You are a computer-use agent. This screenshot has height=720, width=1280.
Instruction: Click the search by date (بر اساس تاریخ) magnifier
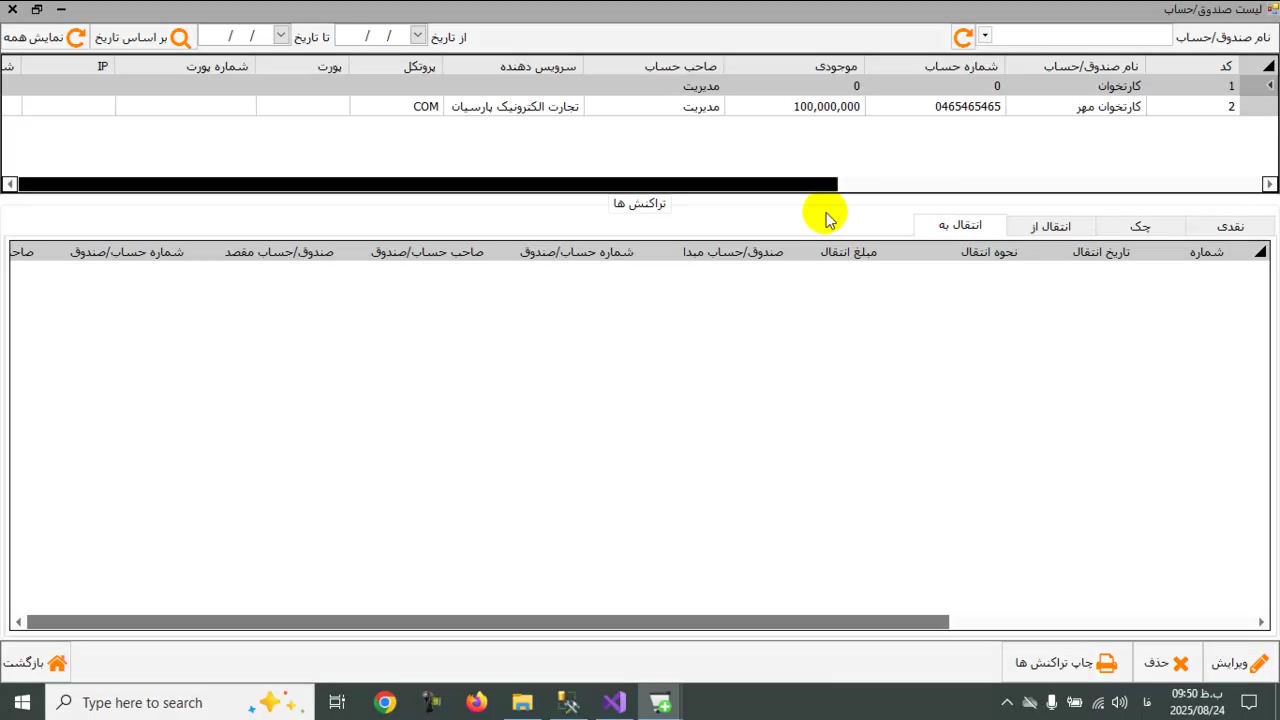(x=142, y=37)
